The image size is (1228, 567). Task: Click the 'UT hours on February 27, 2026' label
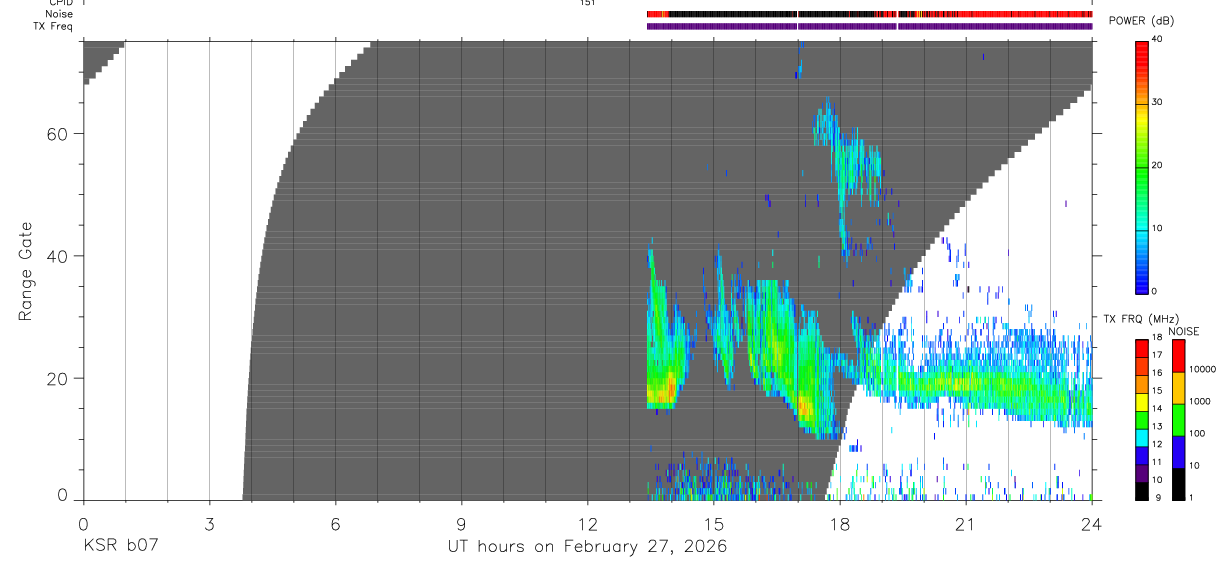click(x=587, y=547)
